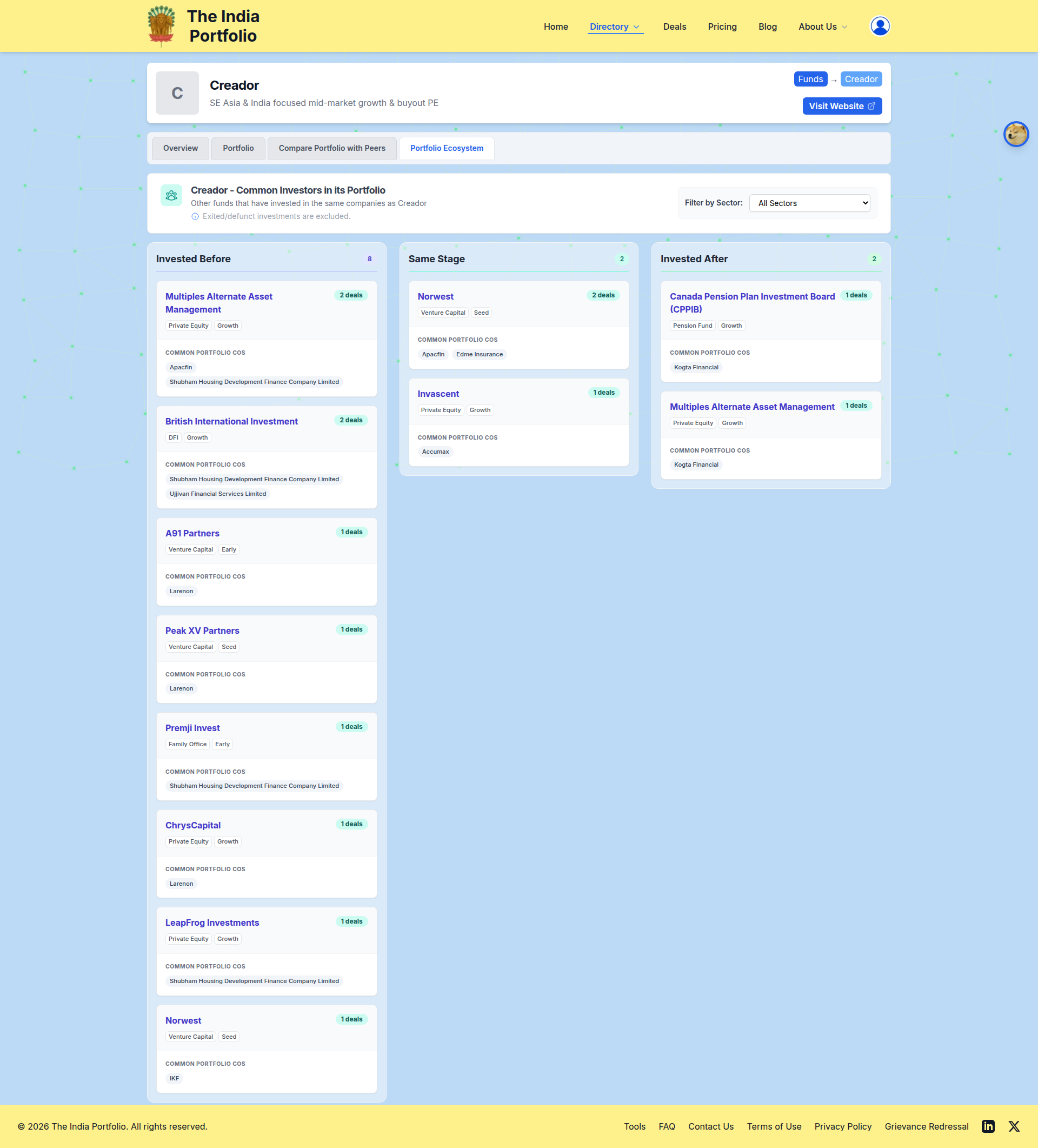Click the Creador breadcrumb button
This screenshot has width=1038, height=1148.
[861, 79]
